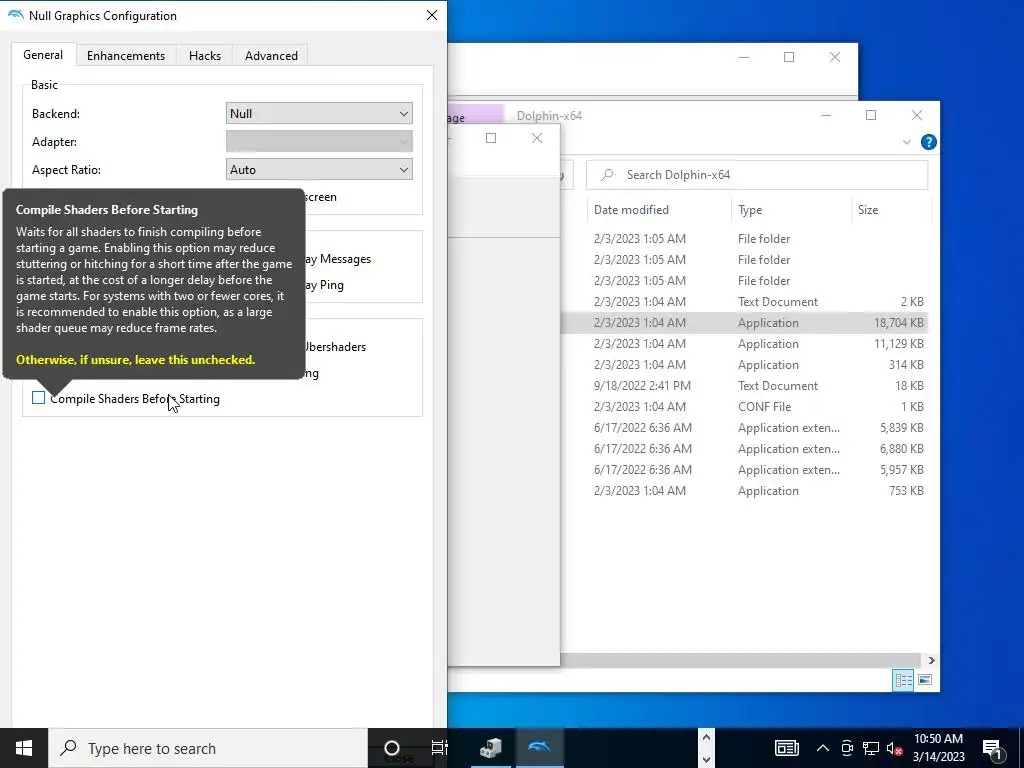Click the magnifier icon in Explorer search
This screenshot has height=768, width=1024.
pos(607,174)
